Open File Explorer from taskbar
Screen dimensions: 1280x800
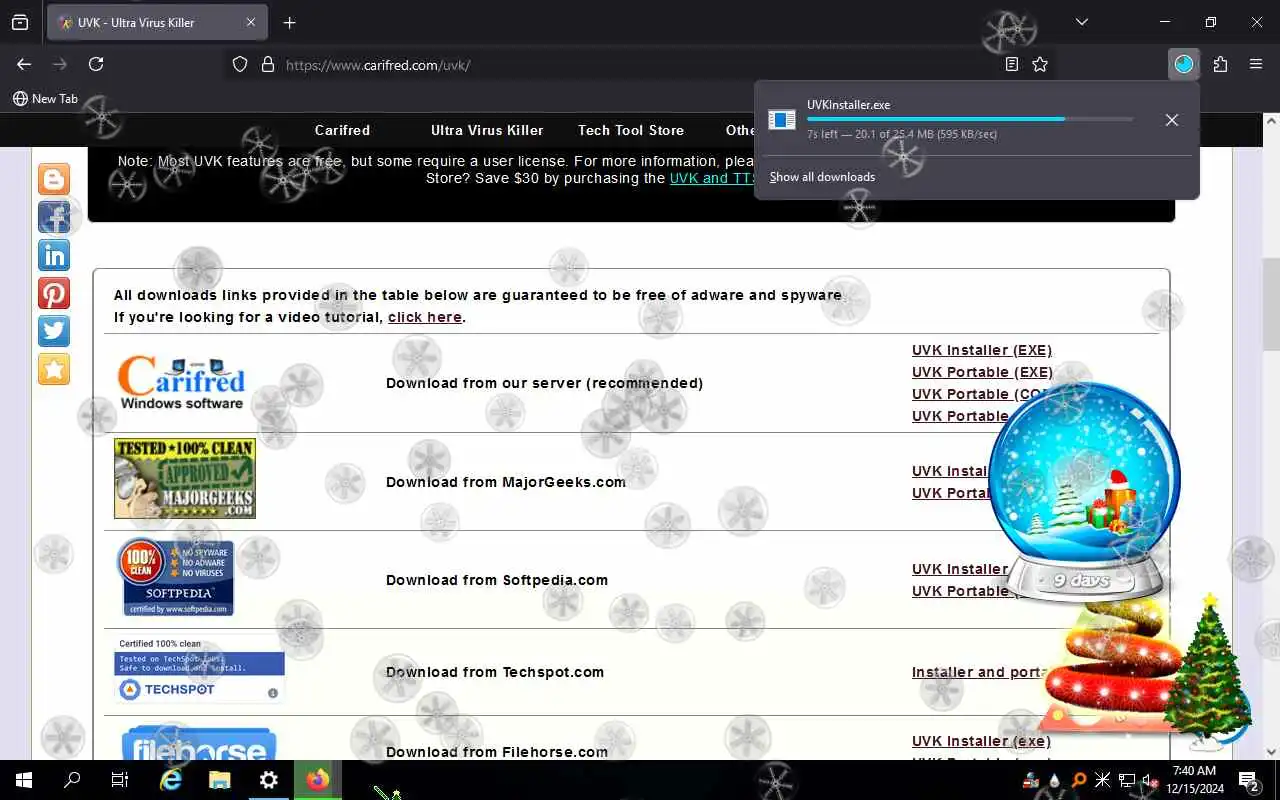[x=220, y=780]
